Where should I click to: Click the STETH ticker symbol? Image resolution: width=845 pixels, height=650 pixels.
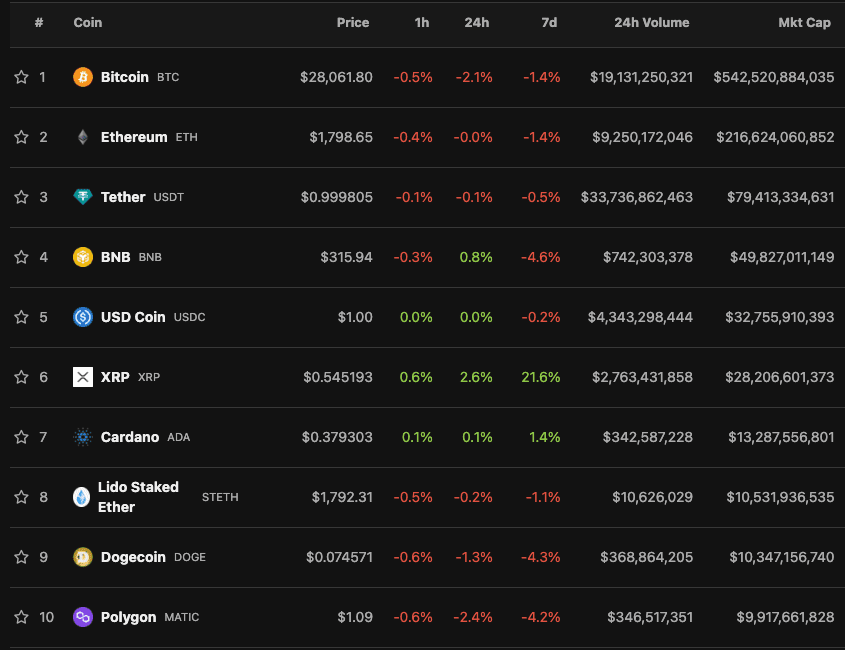coord(220,497)
